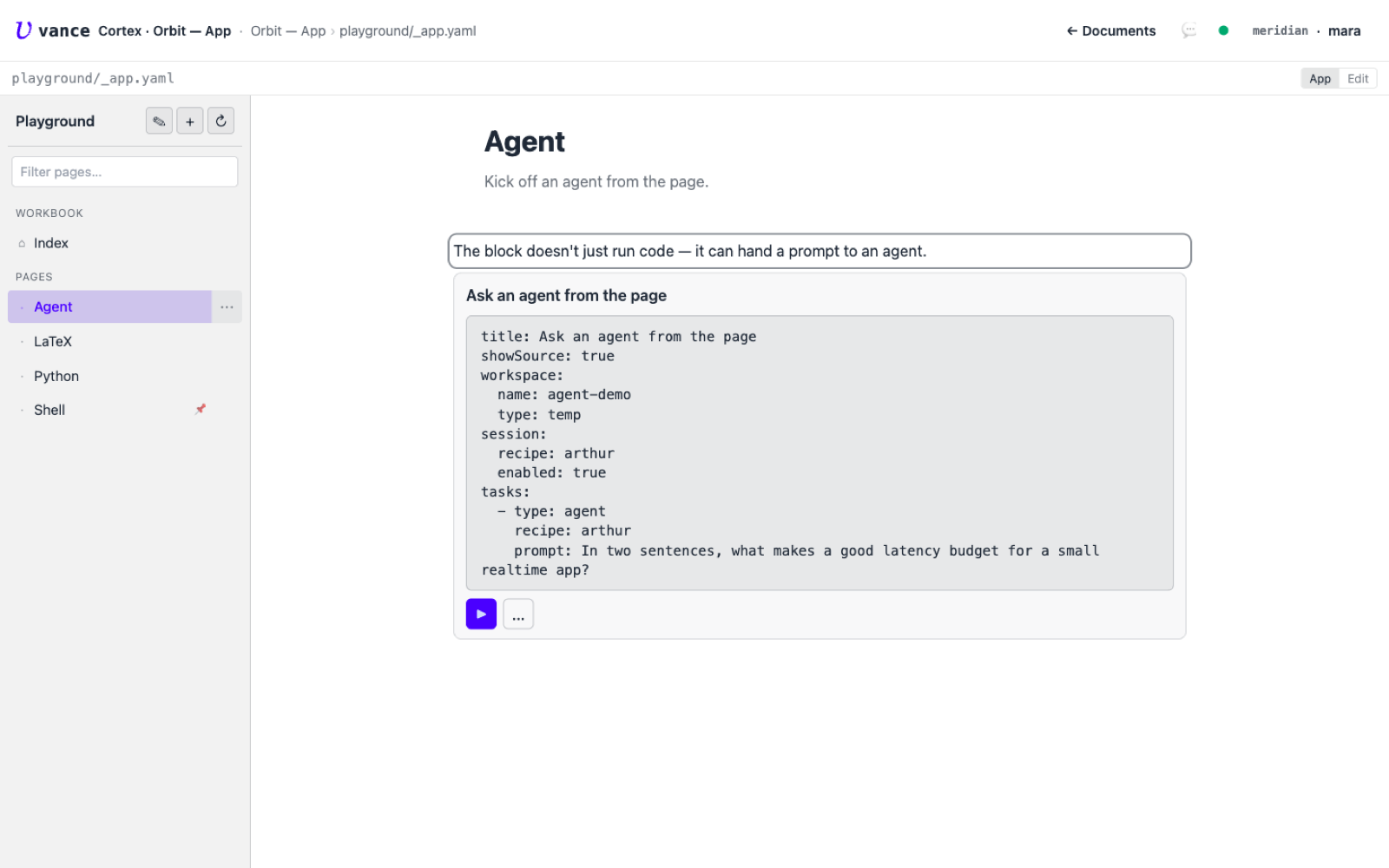Click 'Kick off an agent' subtitle
Screen dimensions: 1389x868
click(596, 181)
